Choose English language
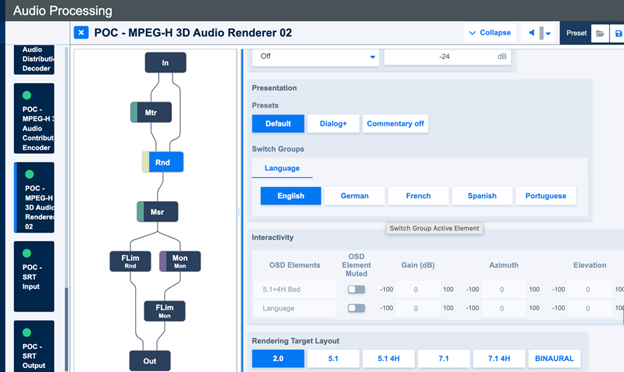Viewport: 624px width, 372px height. [291, 196]
